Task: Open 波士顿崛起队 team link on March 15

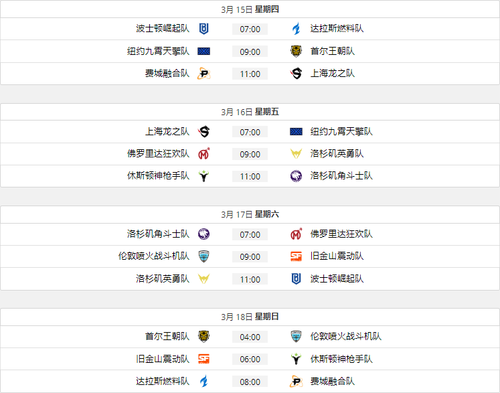Action: pos(162,28)
